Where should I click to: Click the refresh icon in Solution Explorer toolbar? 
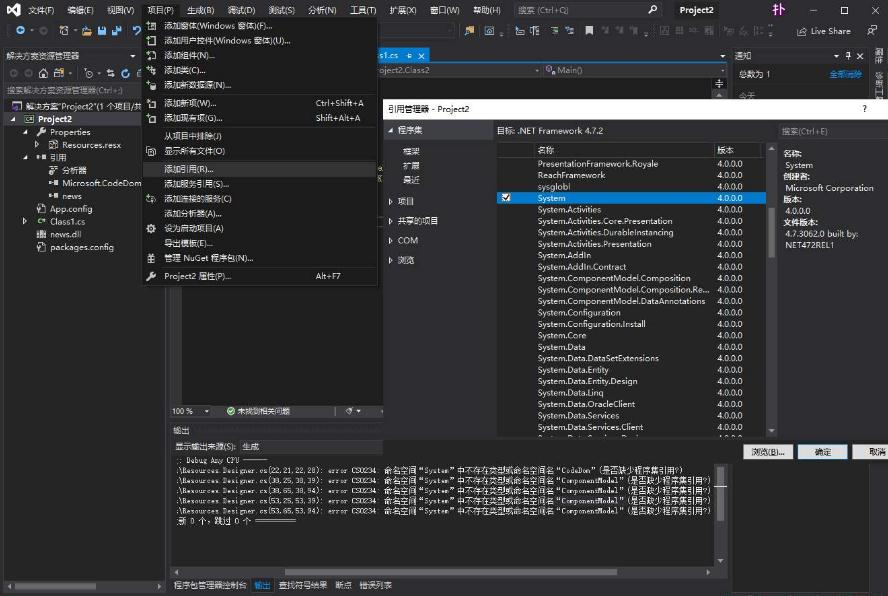coord(125,73)
